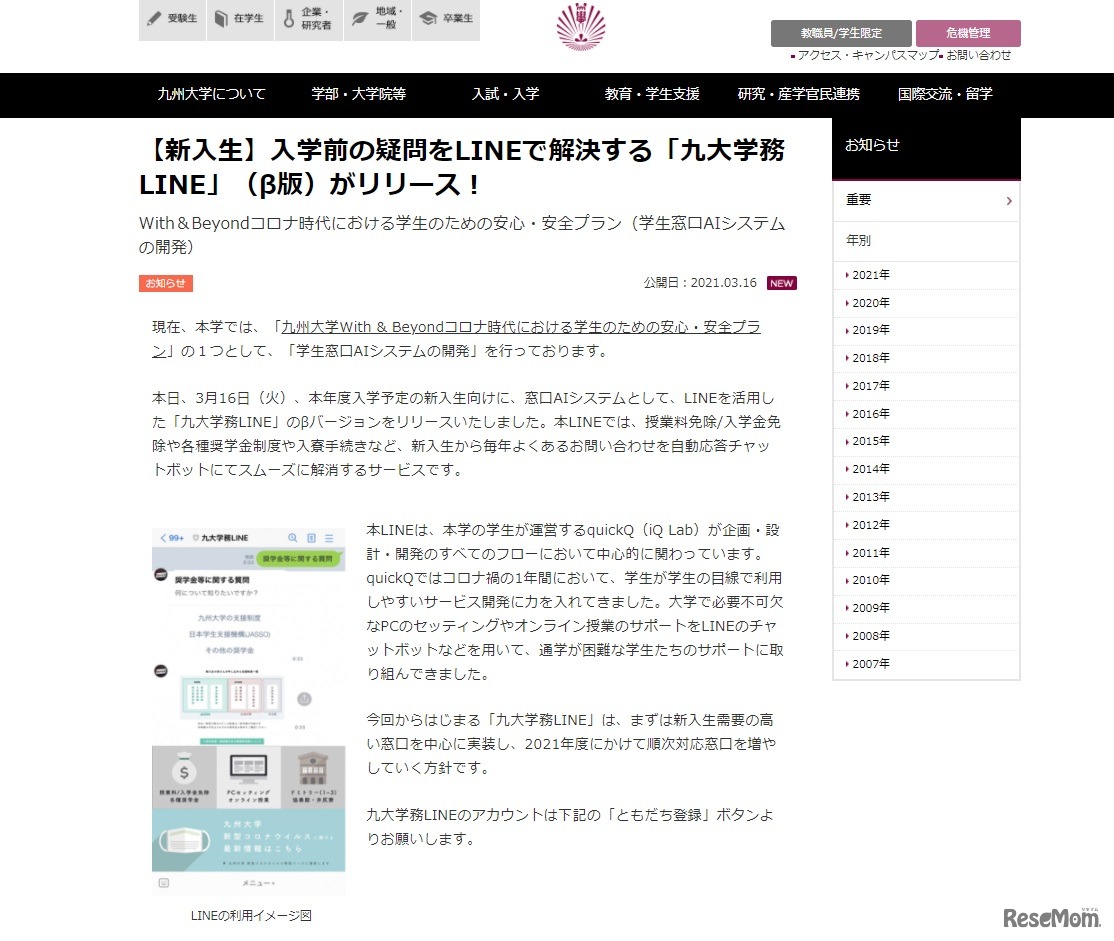The image size is (1114, 941).
Task: Open お問い合わせ link
Action: point(978,55)
